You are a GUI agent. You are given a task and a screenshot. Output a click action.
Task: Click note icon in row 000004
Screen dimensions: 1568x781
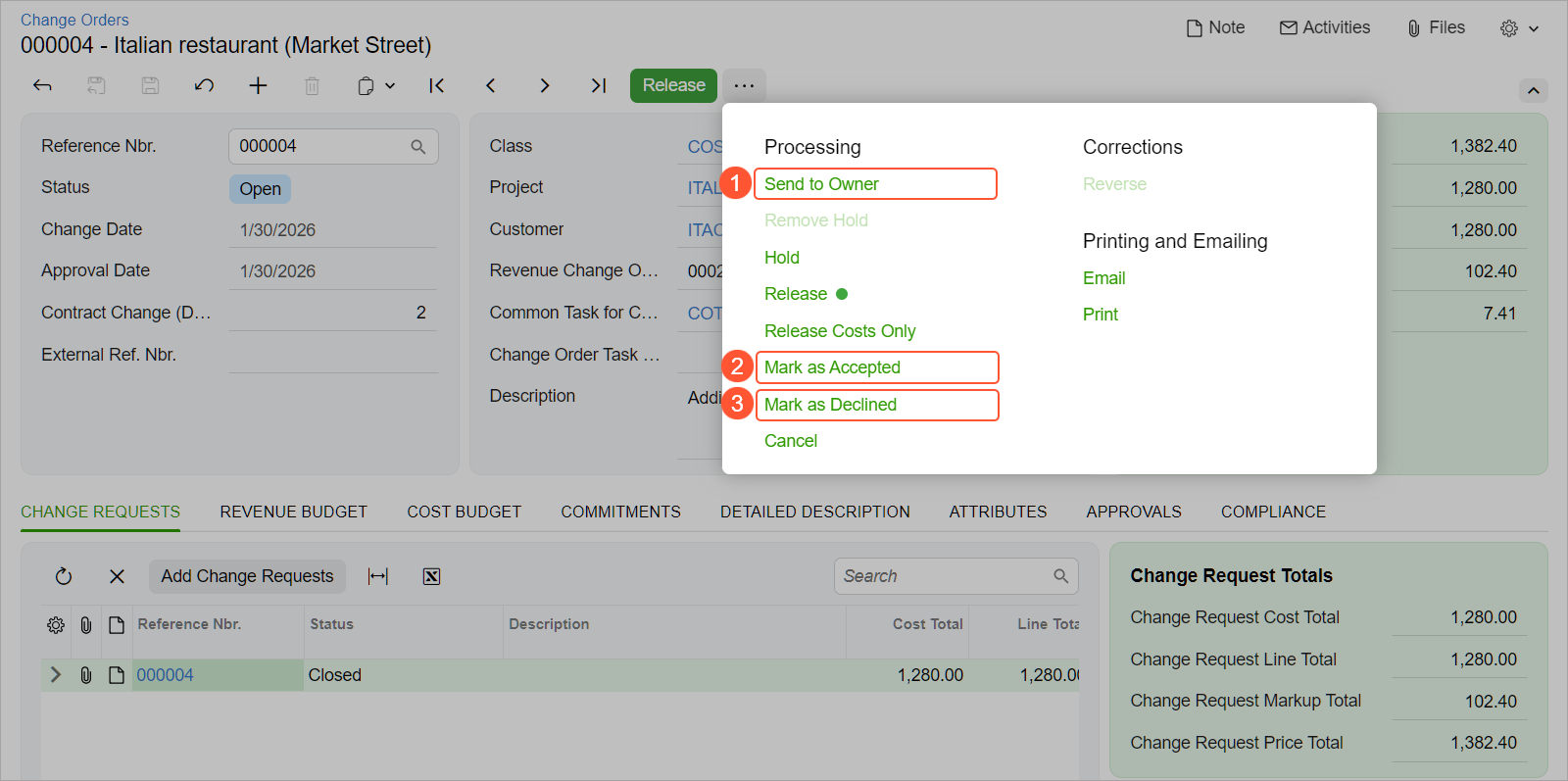[x=117, y=675]
